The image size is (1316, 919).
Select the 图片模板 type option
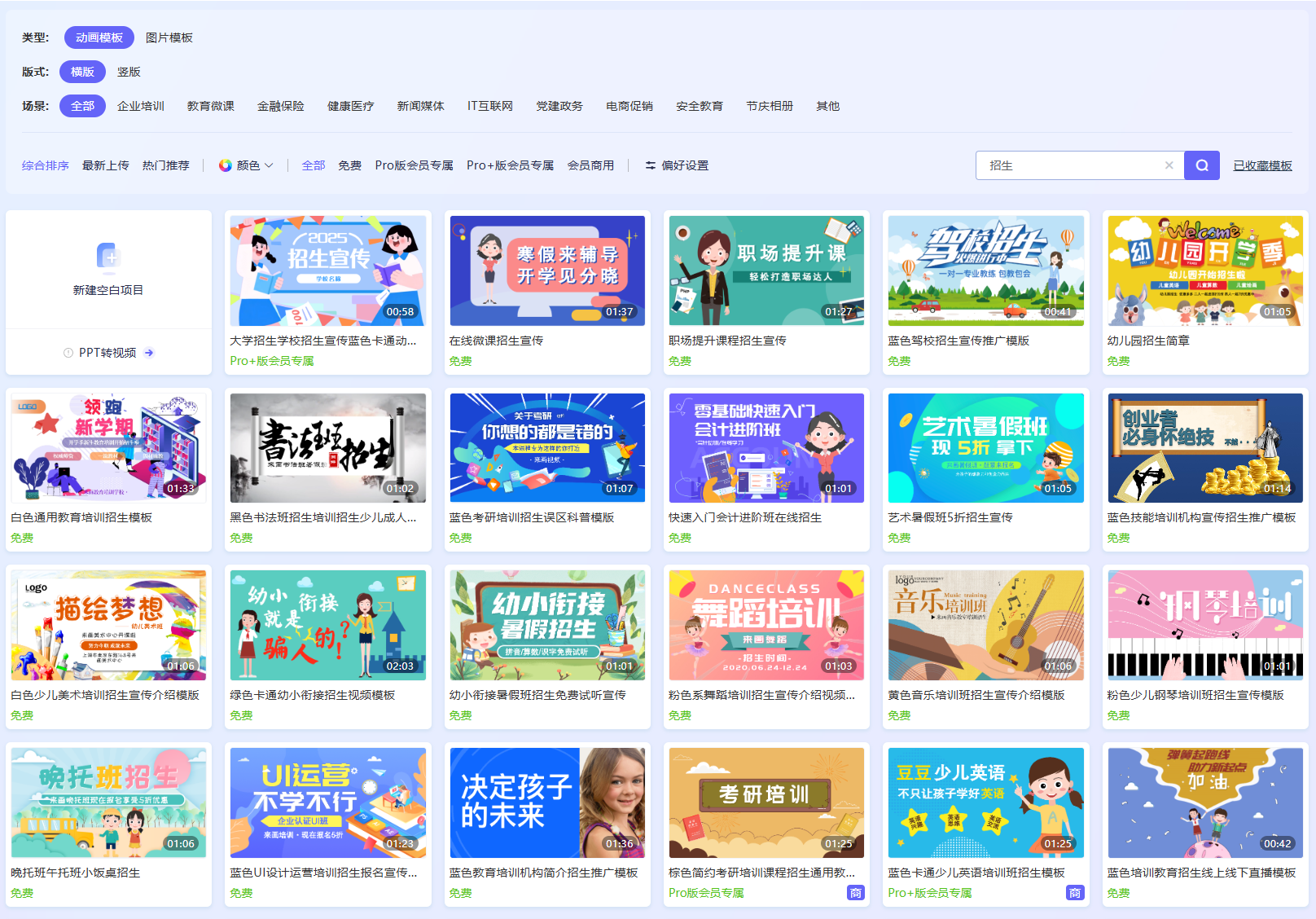coord(169,37)
